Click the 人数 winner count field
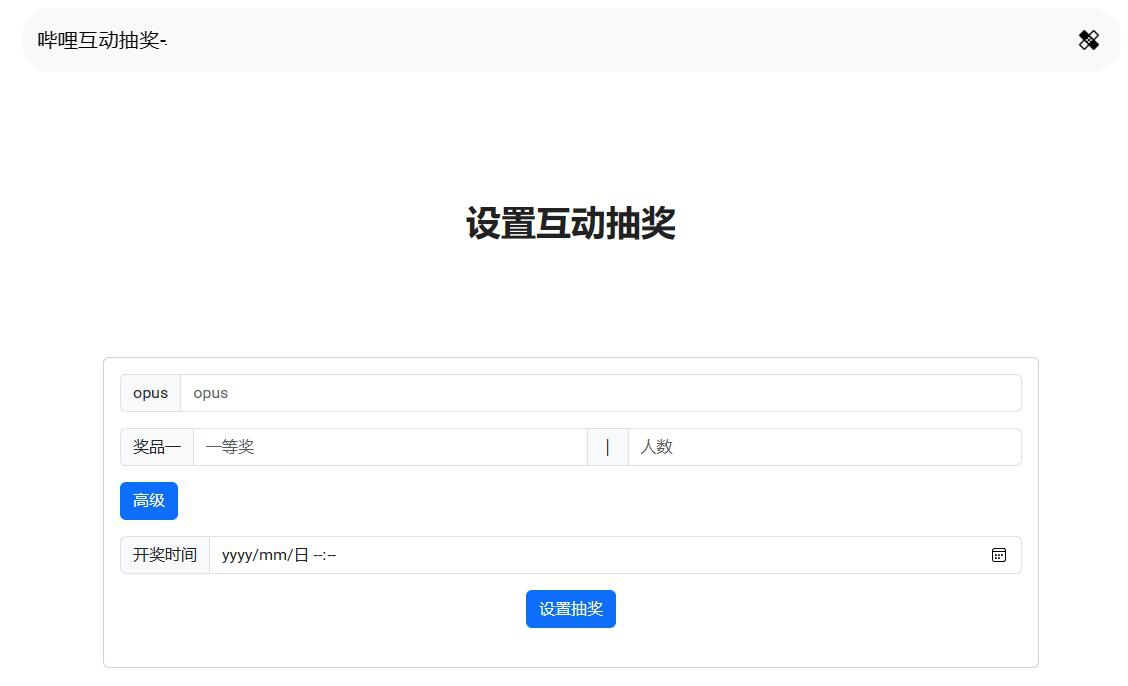The height and width of the screenshot is (686, 1128). (x=824, y=447)
